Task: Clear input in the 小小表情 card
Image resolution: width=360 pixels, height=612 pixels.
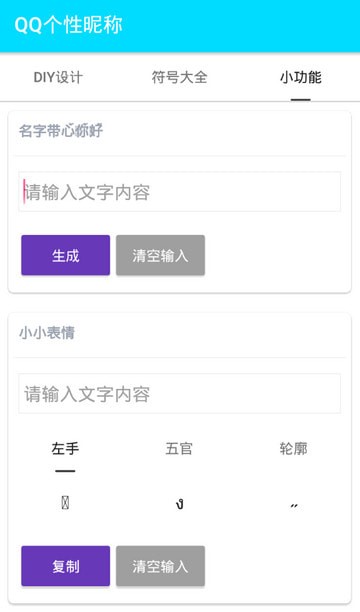Action: point(160,566)
